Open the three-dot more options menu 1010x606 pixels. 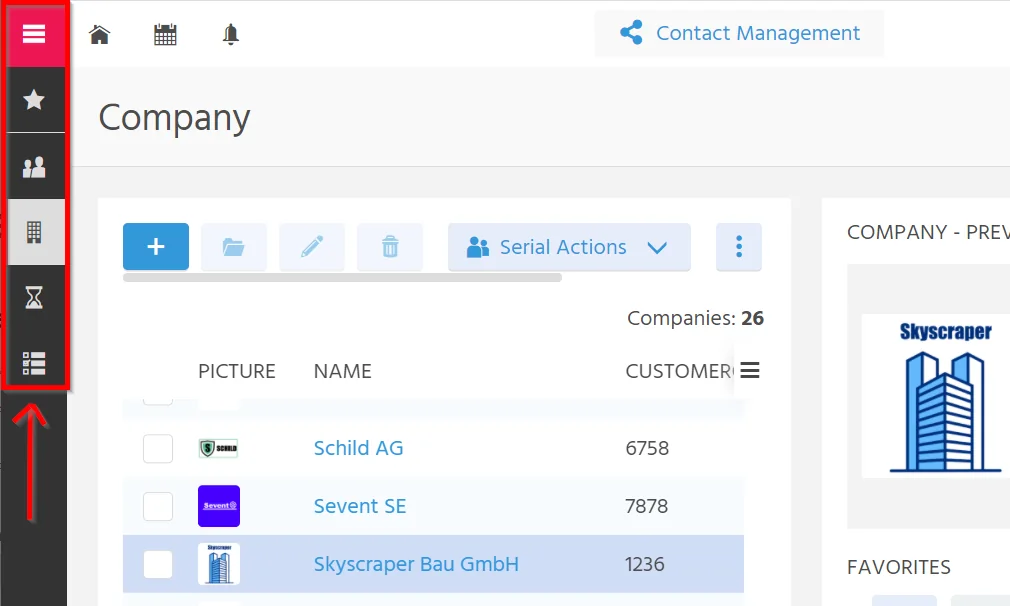coord(739,247)
